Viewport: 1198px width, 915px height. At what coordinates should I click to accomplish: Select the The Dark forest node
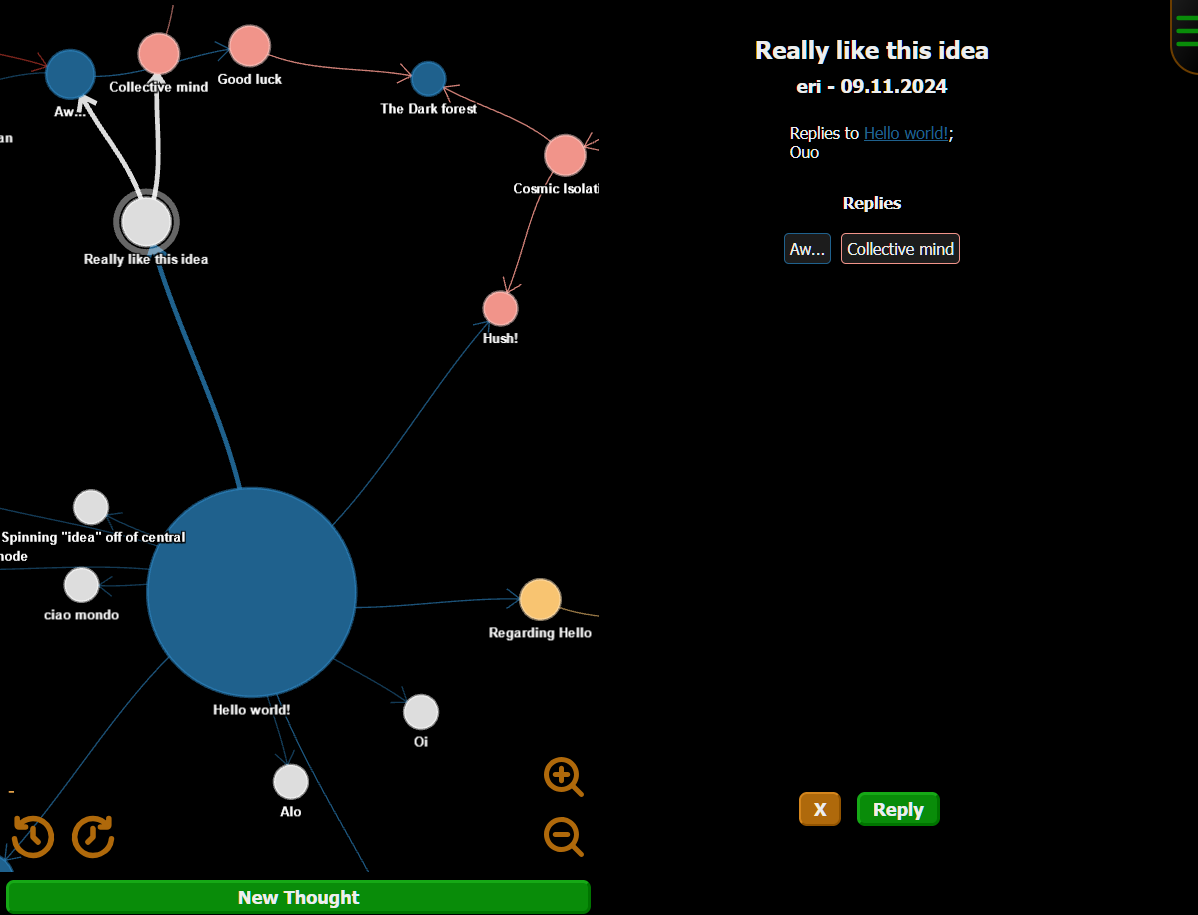point(429,79)
